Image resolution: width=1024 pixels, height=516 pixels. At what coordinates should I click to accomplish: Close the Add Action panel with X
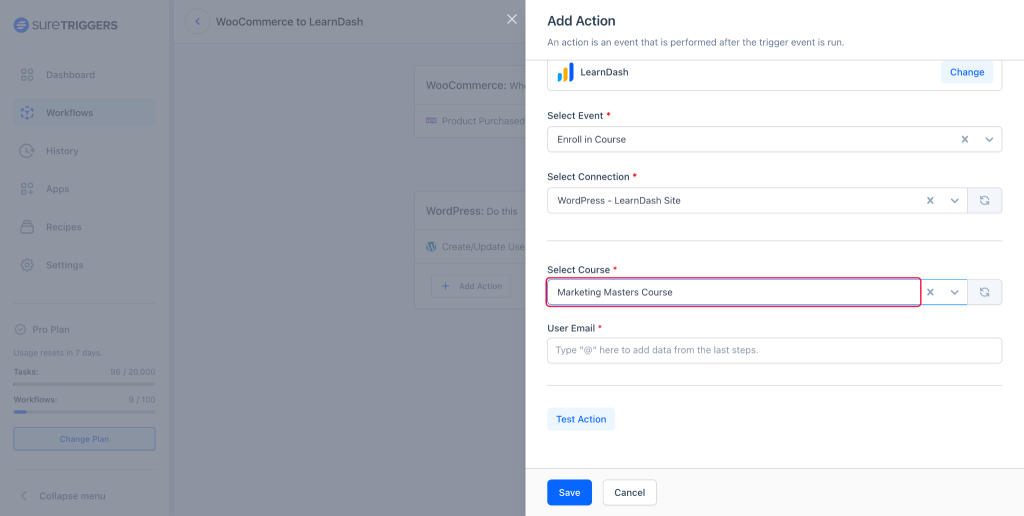[x=512, y=19]
